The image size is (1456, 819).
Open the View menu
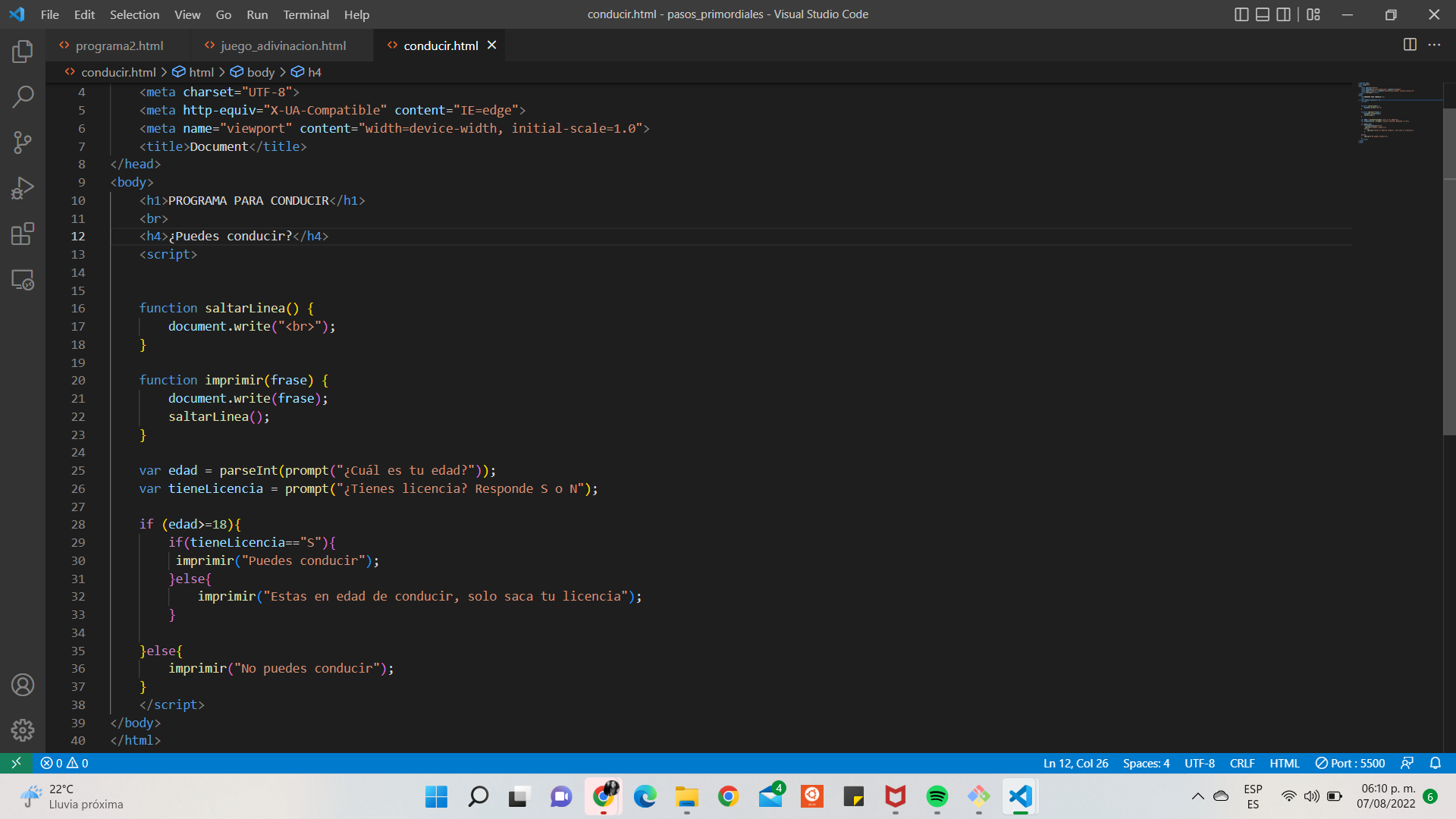pyautogui.click(x=187, y=14)
